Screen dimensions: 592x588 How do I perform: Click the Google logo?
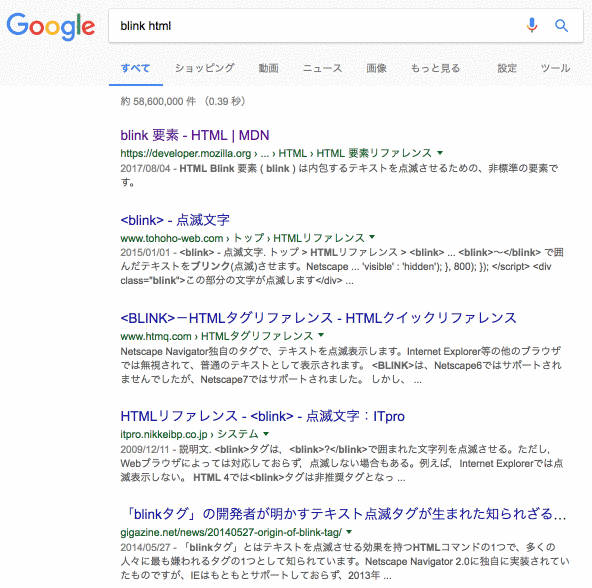click(x=51, y=26)
